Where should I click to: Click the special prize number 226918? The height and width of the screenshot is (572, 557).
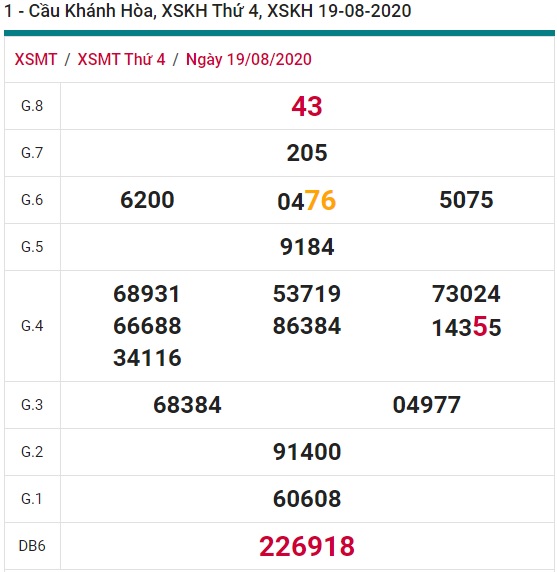307,546
